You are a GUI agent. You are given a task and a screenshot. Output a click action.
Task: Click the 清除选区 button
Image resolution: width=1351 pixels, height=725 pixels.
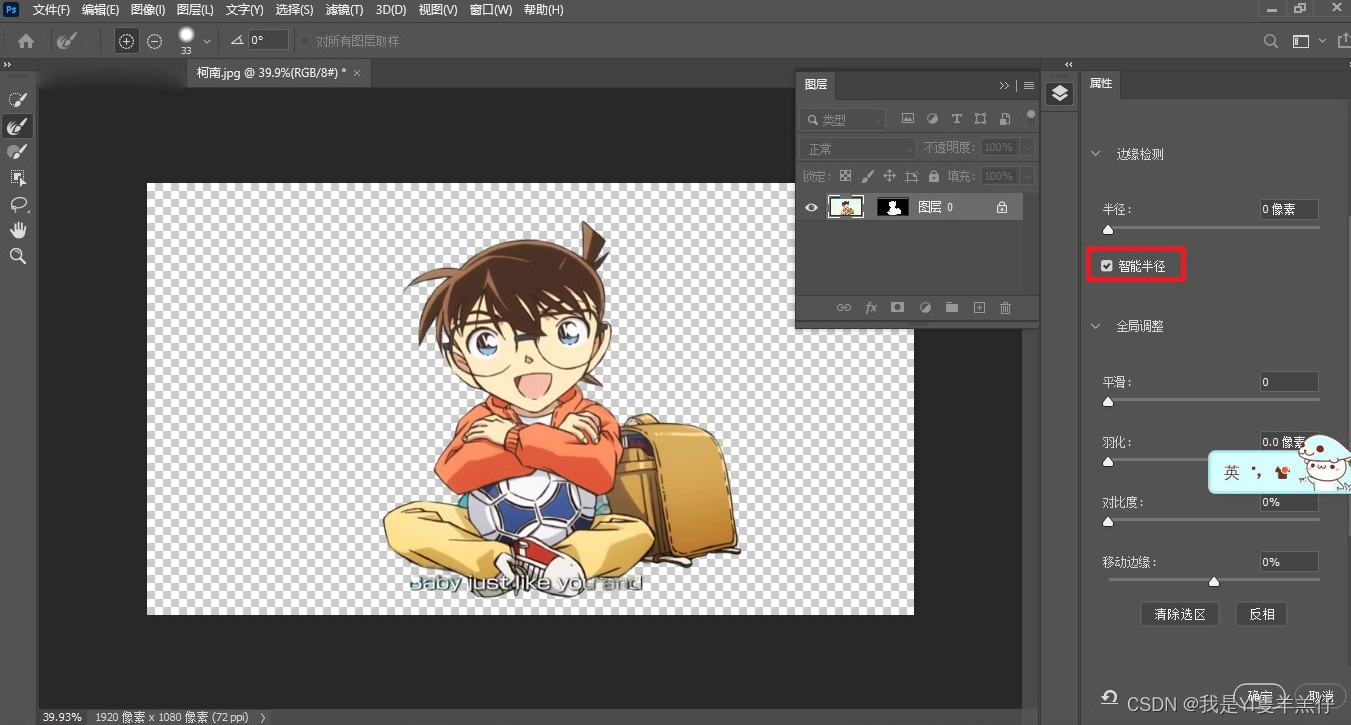1180,614
